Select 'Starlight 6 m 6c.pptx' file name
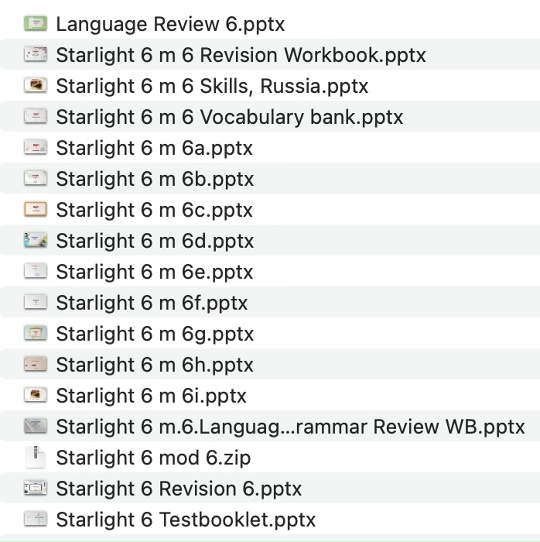The image size is (540, 542). [x=155, y=210]
